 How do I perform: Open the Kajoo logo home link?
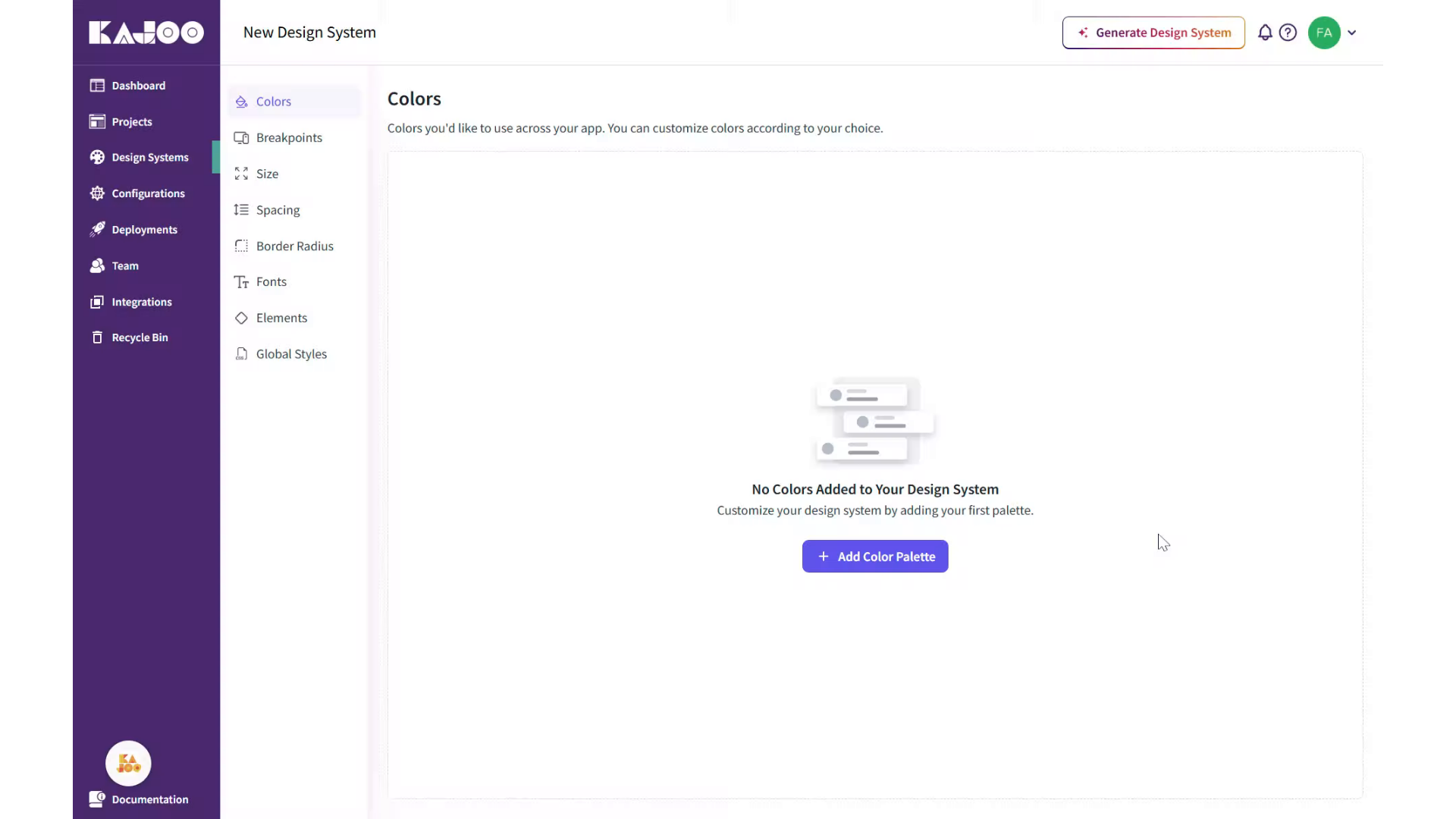click(x=146, y=33)
